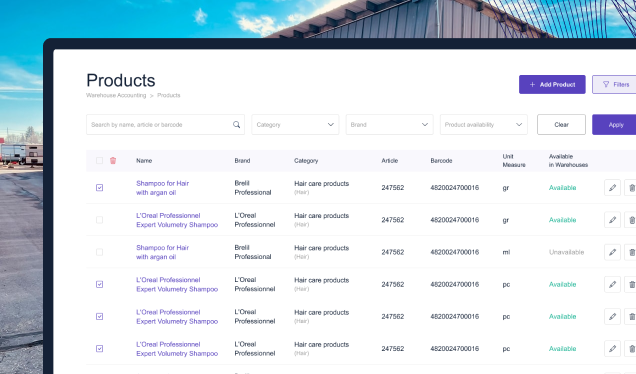Expand the Product availability dropdown
This screenshot has height=374, width=636.
tap(483, 125)
